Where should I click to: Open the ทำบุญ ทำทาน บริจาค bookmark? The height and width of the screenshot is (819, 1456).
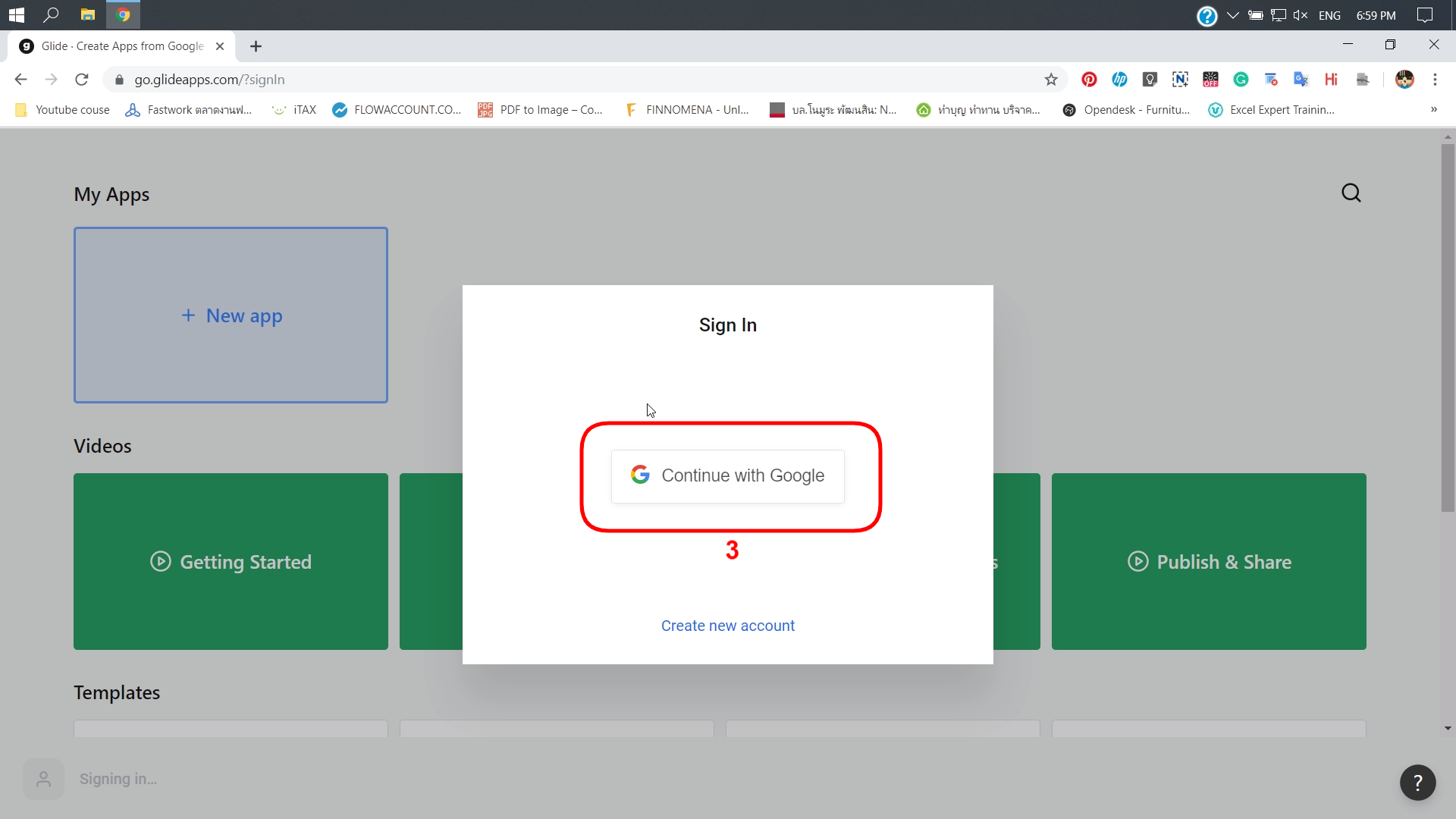click(x=978, y=110)
